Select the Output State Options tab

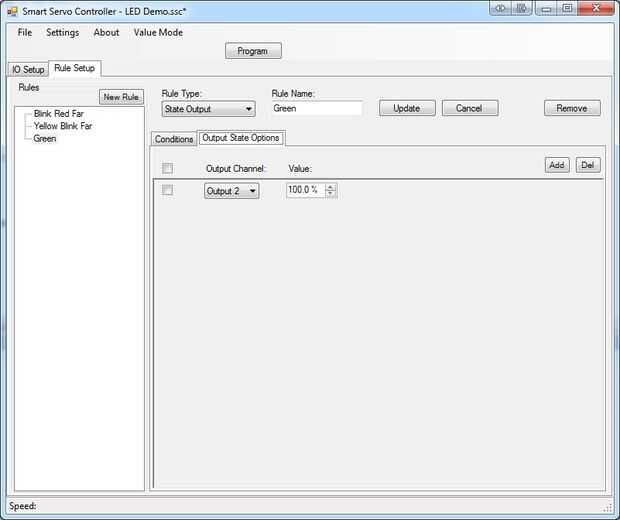point(241,138)
